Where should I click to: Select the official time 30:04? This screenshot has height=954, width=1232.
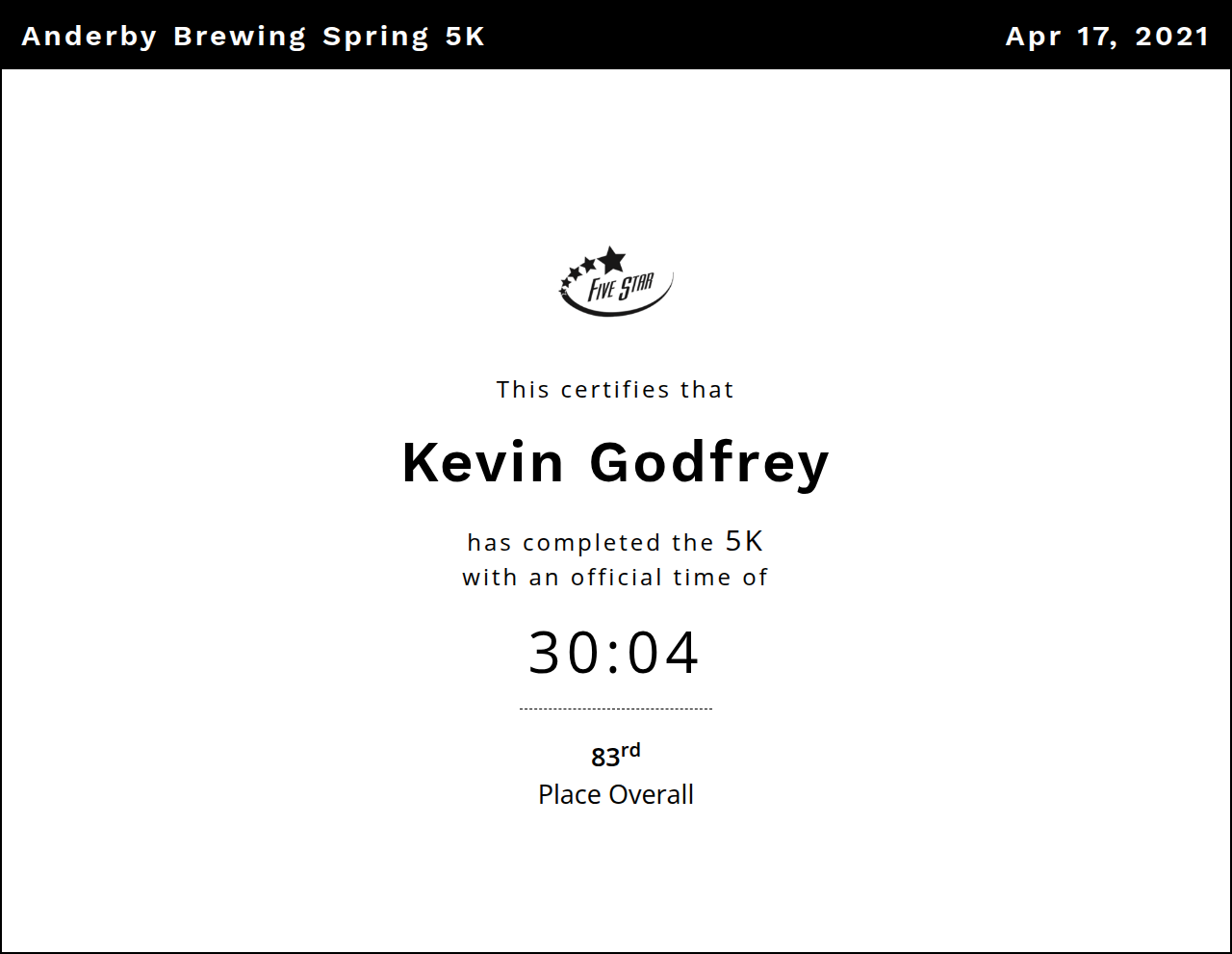pos(614,653)
